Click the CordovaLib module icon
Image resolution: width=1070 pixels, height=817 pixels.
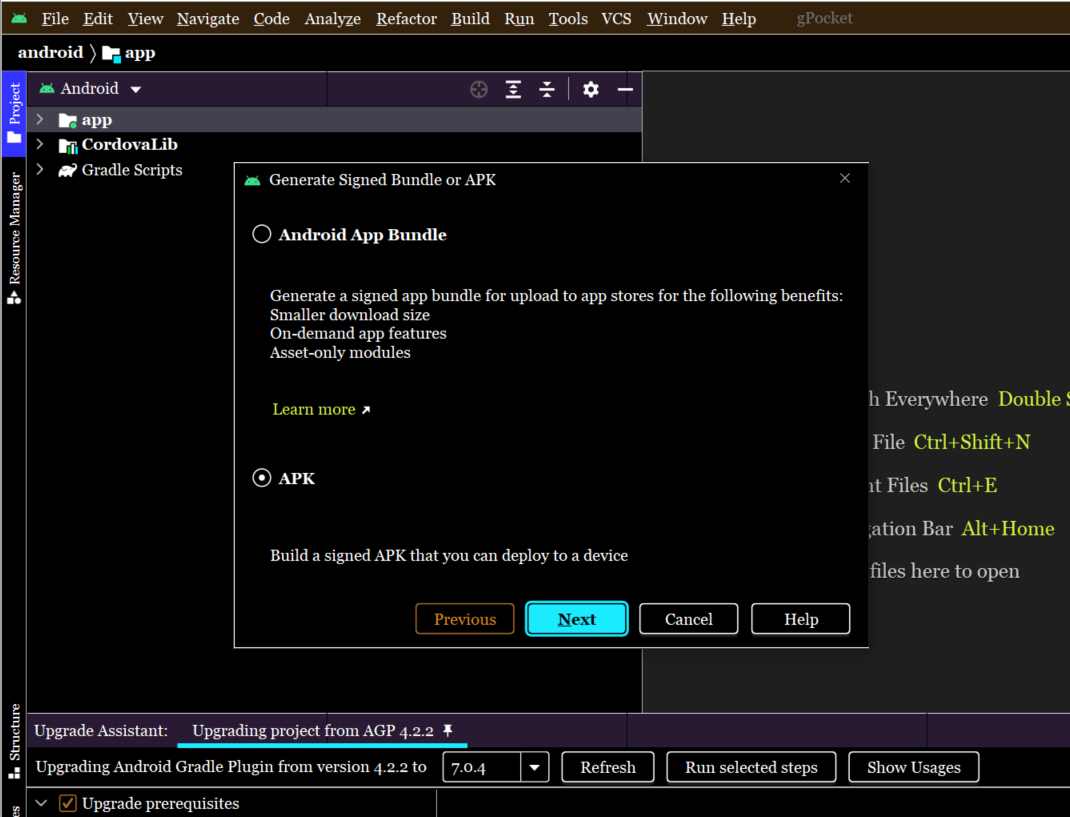tap(68, 145)
